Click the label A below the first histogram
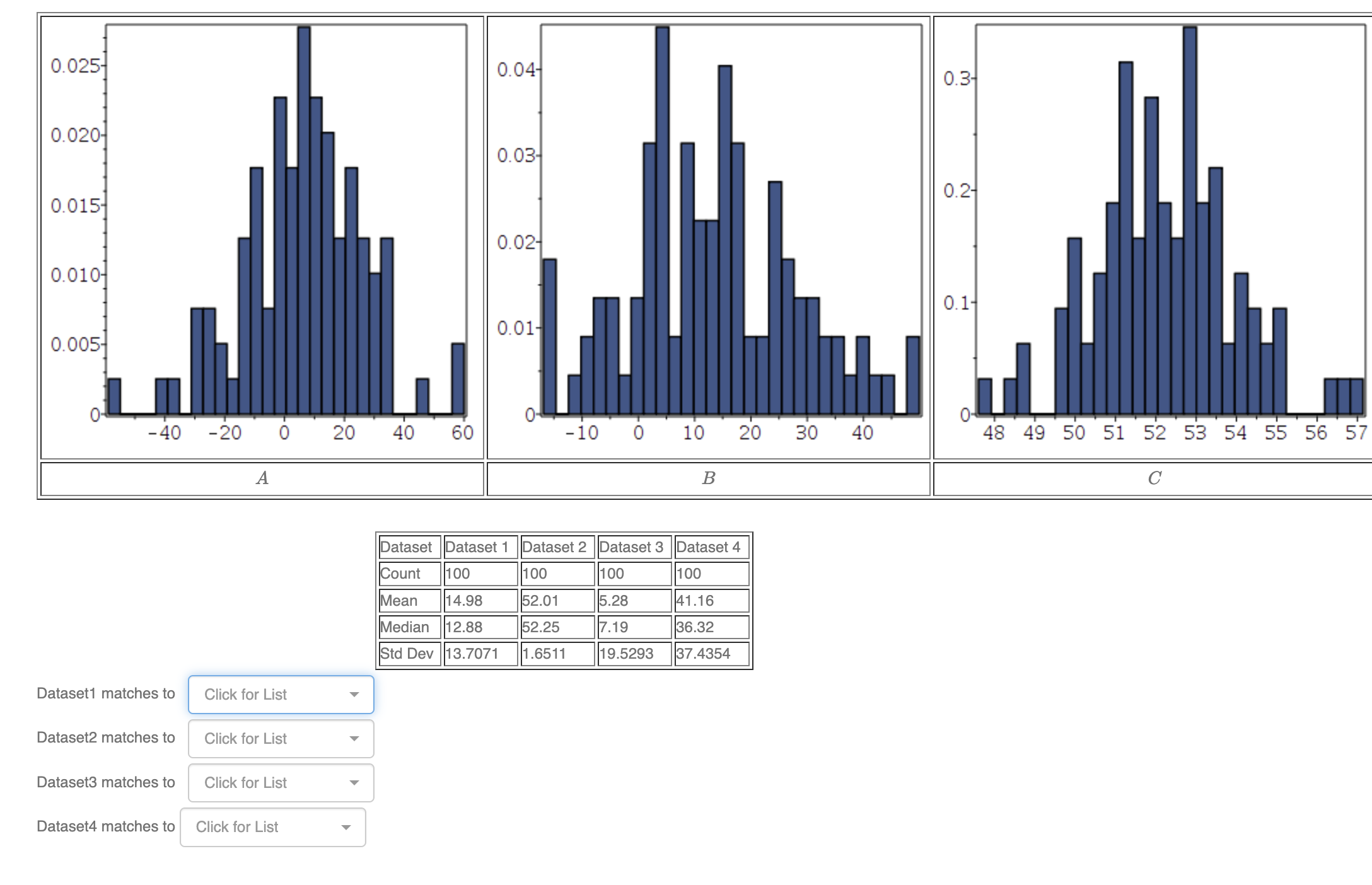Viewport: 1372px width, 885px height. coord(262,479)
